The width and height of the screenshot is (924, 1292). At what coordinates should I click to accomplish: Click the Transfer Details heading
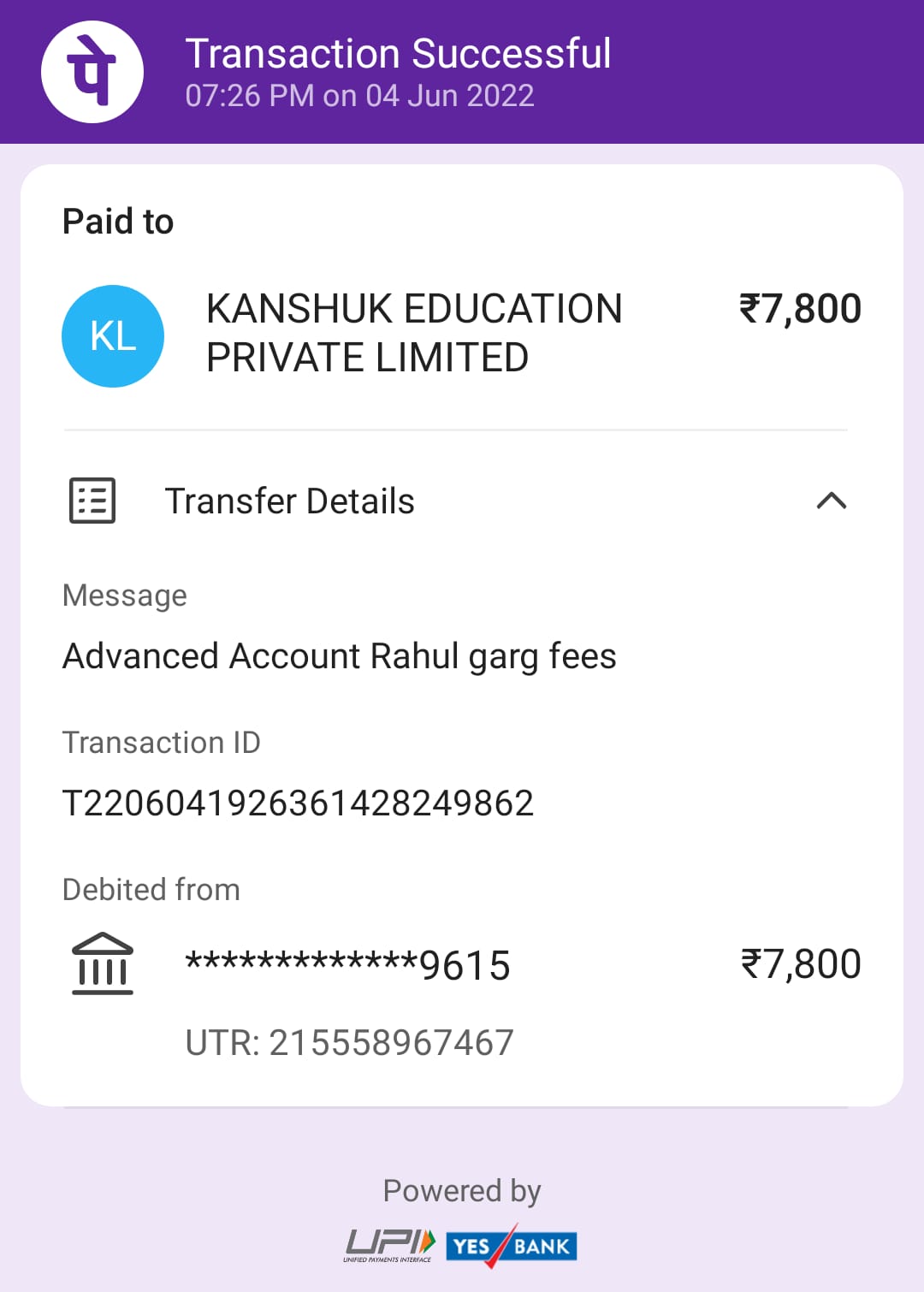click(x=289, y=501)
